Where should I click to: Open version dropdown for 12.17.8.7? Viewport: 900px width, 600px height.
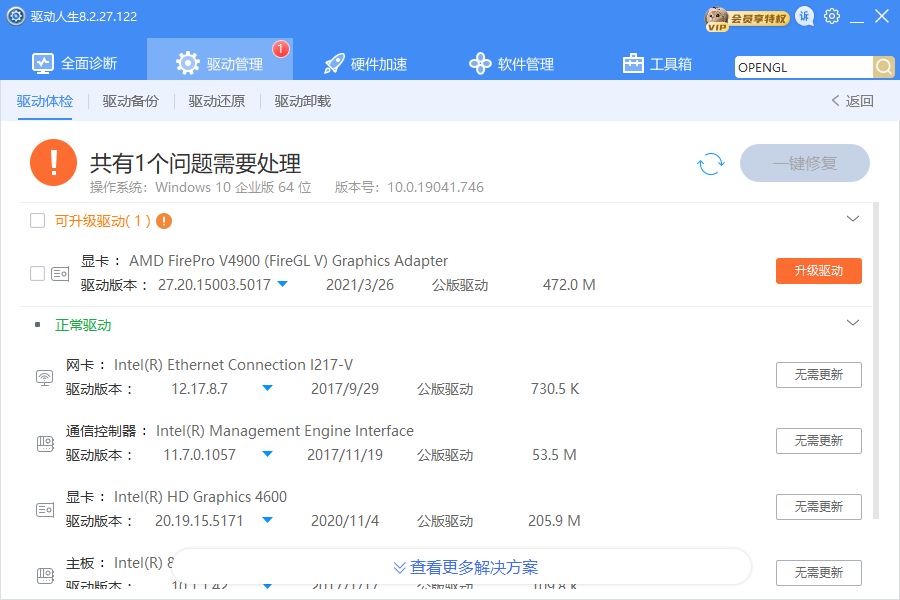(x=267, y=388)
